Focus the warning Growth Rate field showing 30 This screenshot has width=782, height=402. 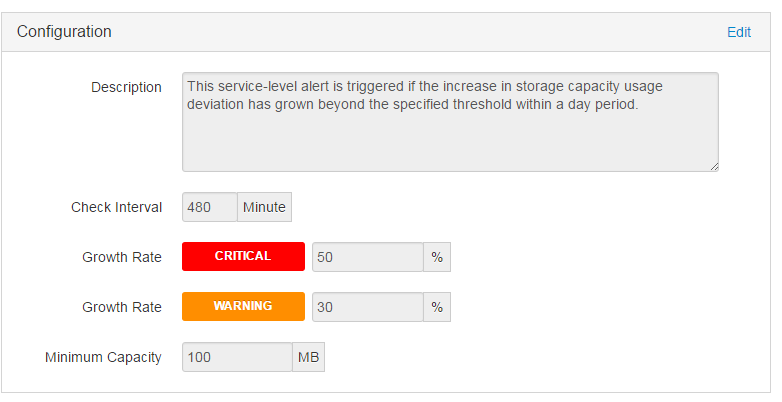(367, 307)
